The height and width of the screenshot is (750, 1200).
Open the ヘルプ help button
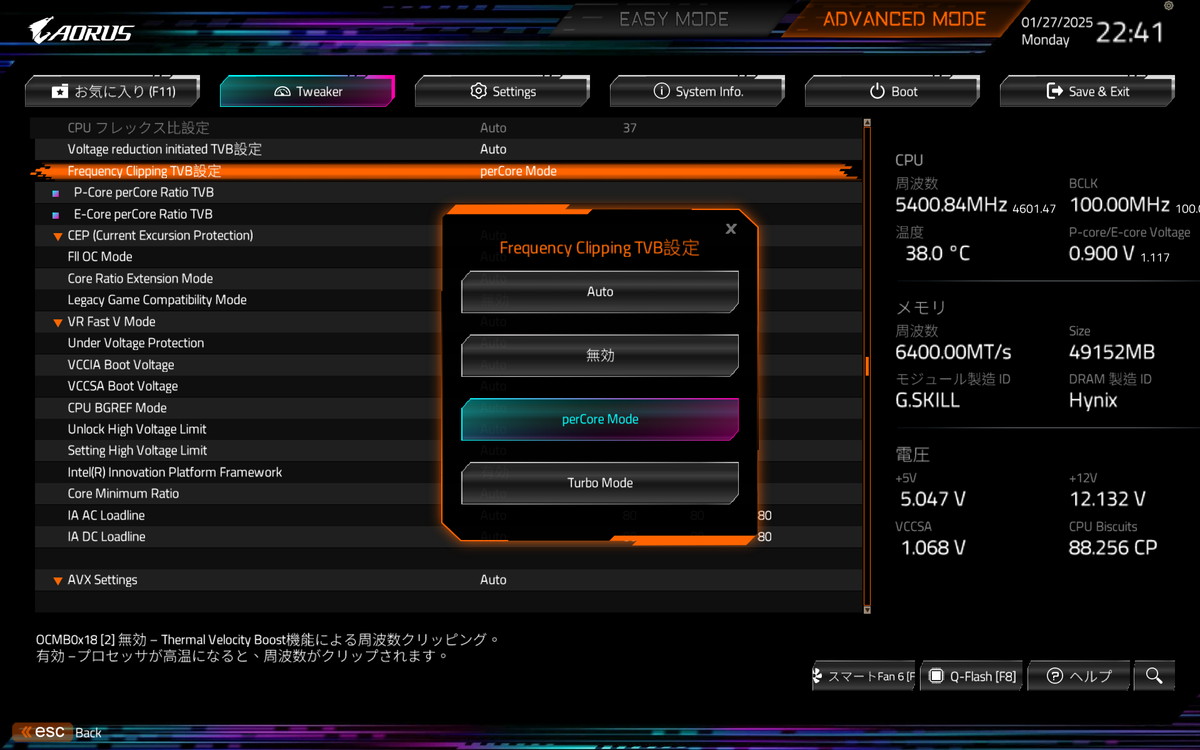point(1078,676)
